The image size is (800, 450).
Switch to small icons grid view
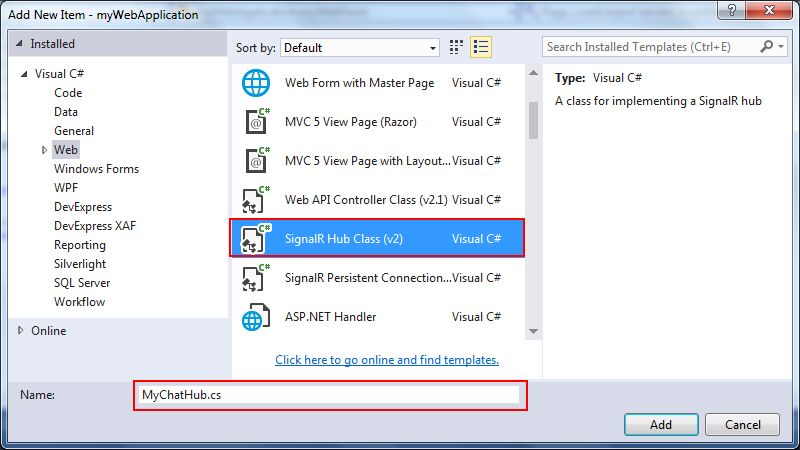pyautogui.click(x=457, y=47)
